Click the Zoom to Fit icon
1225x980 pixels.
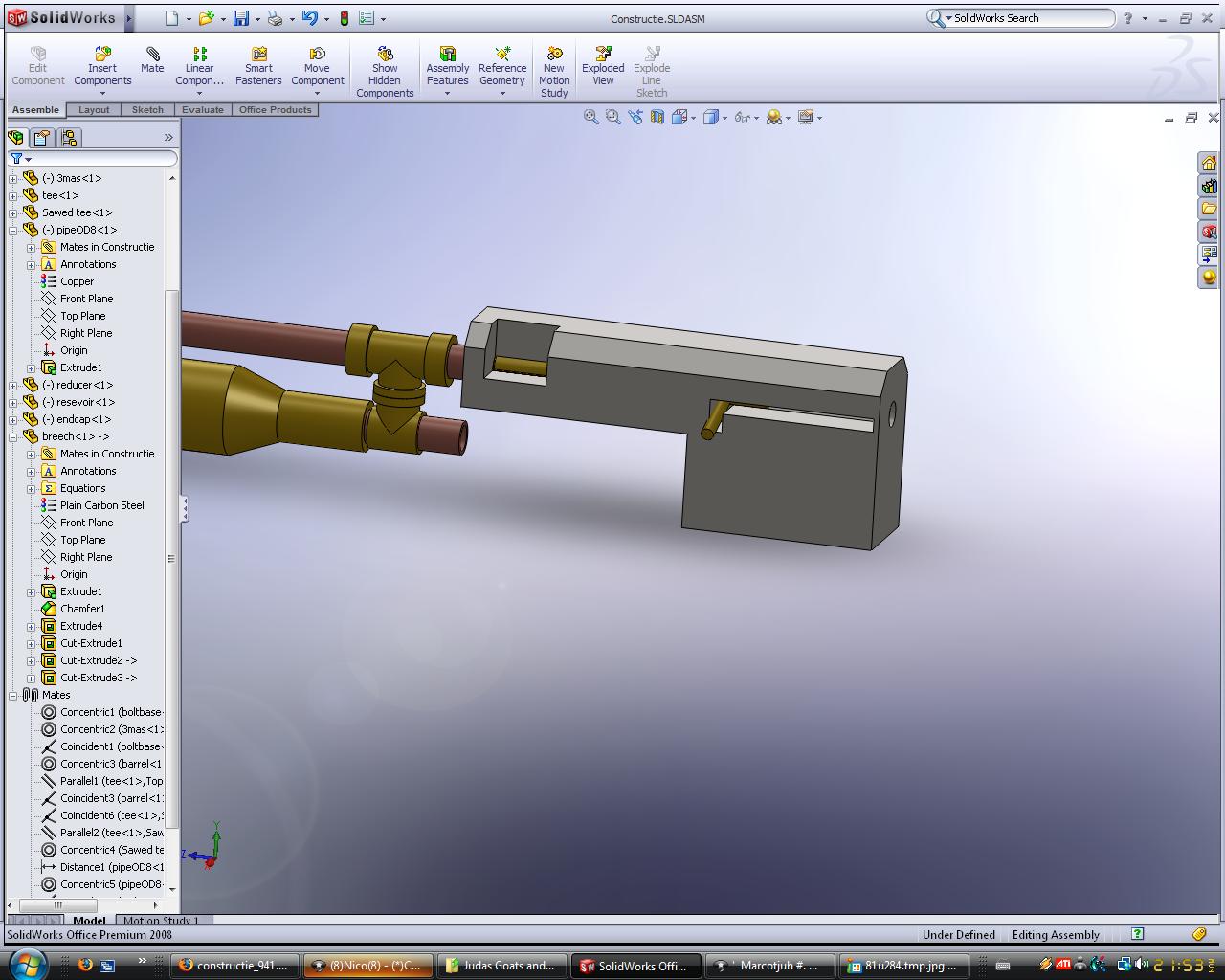click(x=591, y=117)
